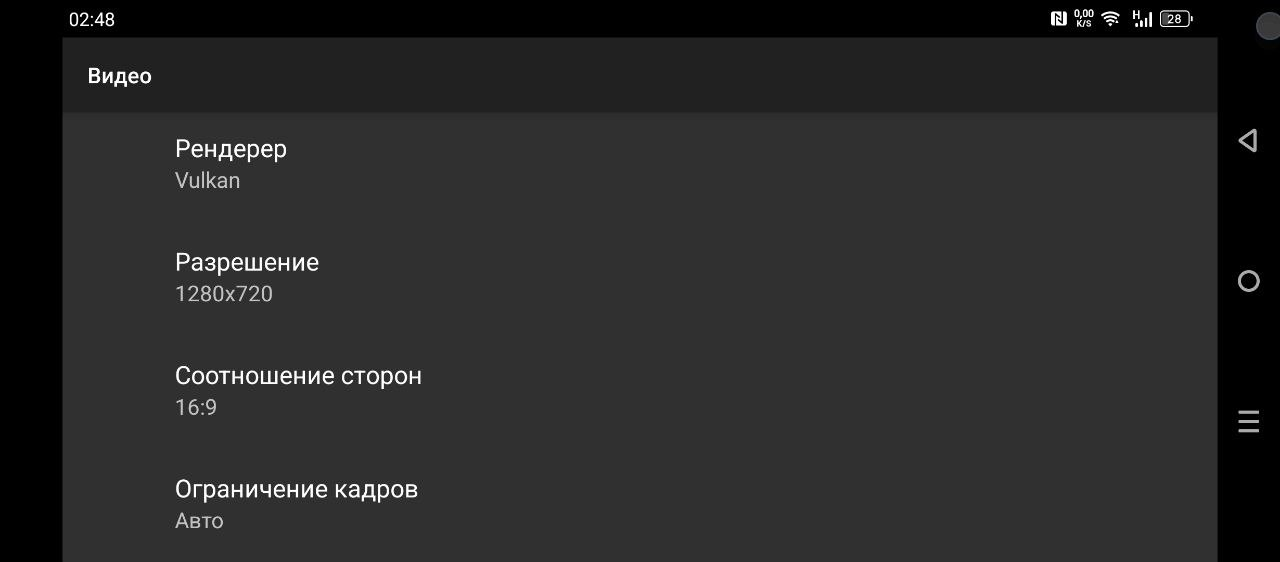
Task: Open the Соотношение сторон setting
Action: pyautogui.click(x=298, y=376)
